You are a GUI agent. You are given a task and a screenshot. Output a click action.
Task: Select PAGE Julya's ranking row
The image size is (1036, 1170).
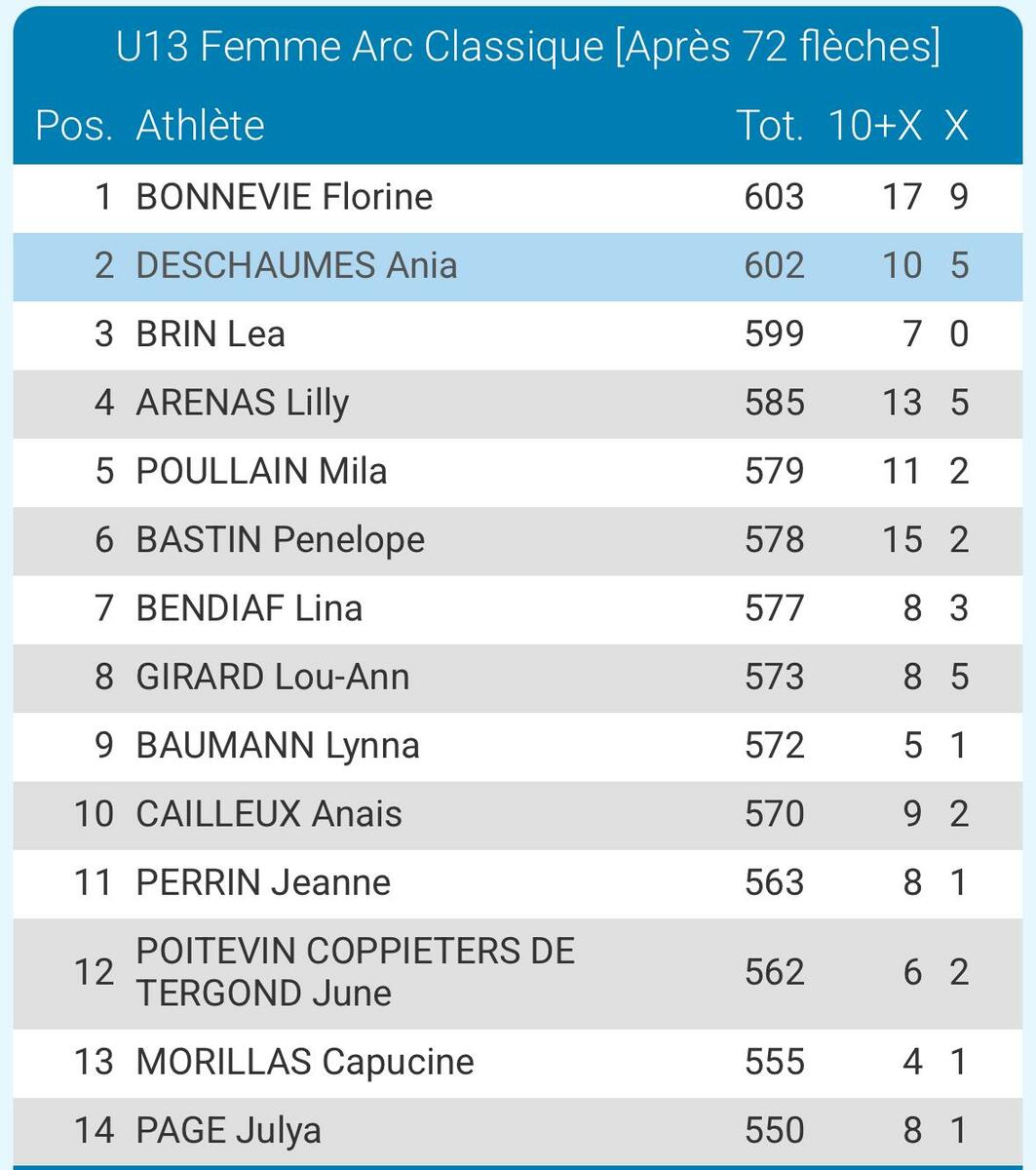(228, 1130)
